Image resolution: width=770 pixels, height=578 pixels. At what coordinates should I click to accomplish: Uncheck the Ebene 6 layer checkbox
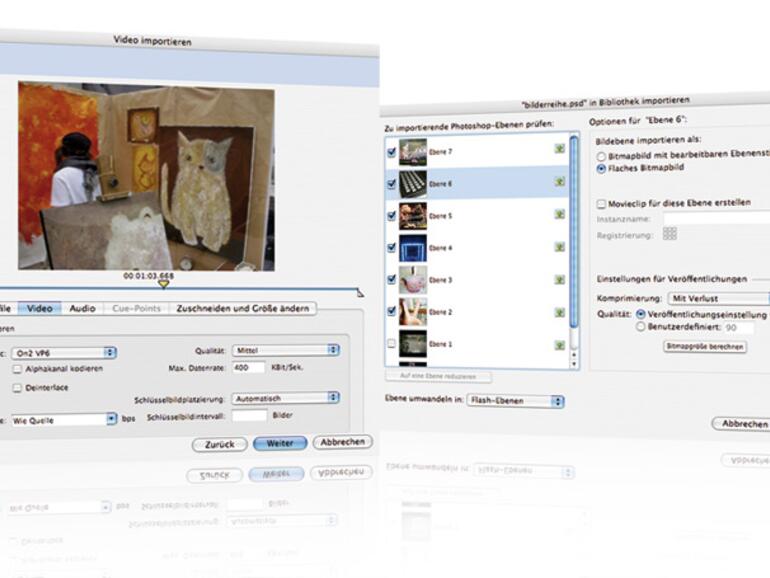[x=391, y=184]
